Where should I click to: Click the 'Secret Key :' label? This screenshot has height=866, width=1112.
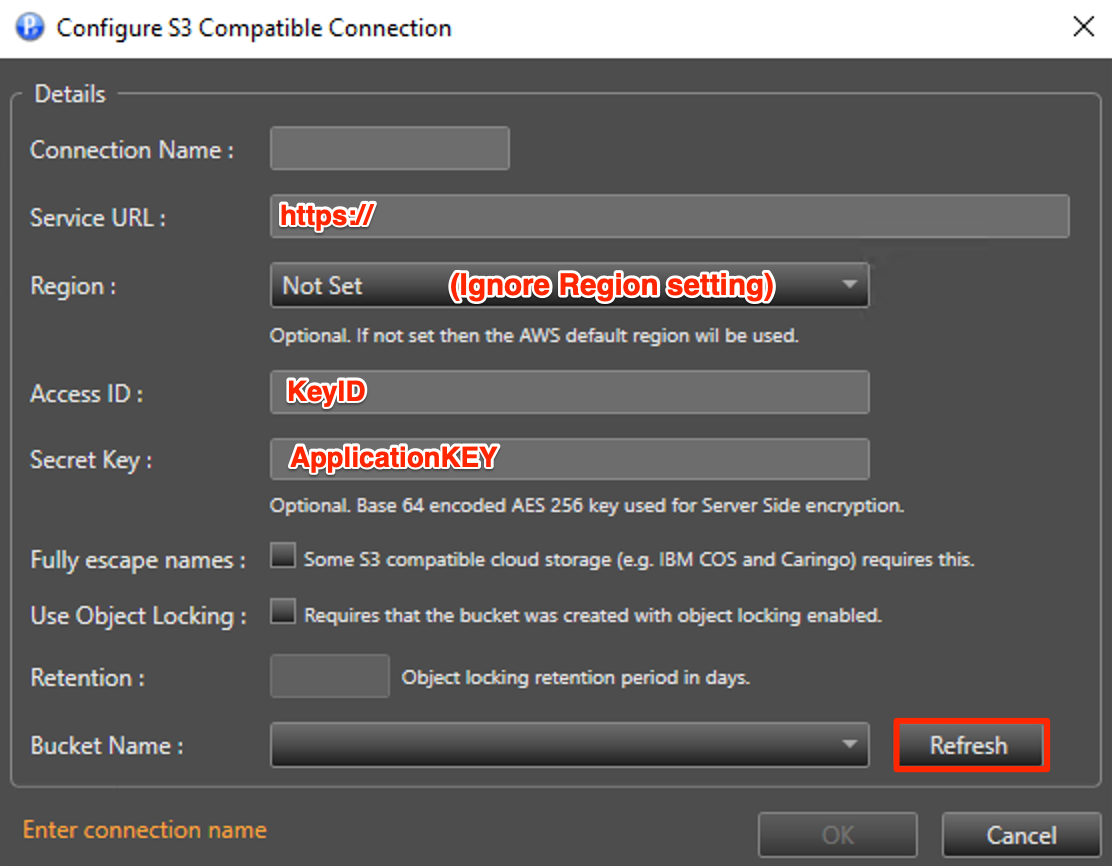[91, 460]
